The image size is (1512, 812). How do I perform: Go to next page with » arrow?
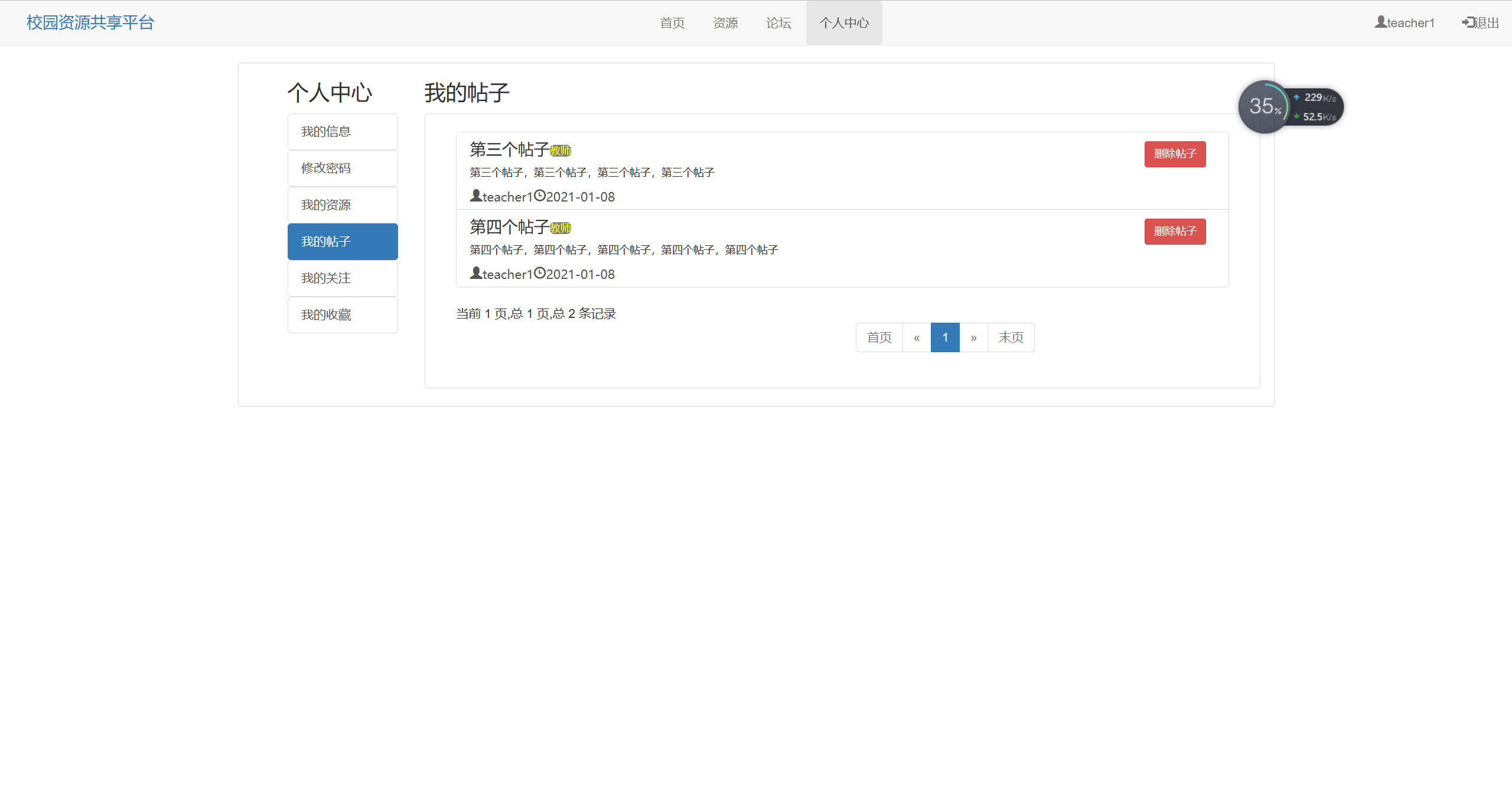(x=973, y=337)
